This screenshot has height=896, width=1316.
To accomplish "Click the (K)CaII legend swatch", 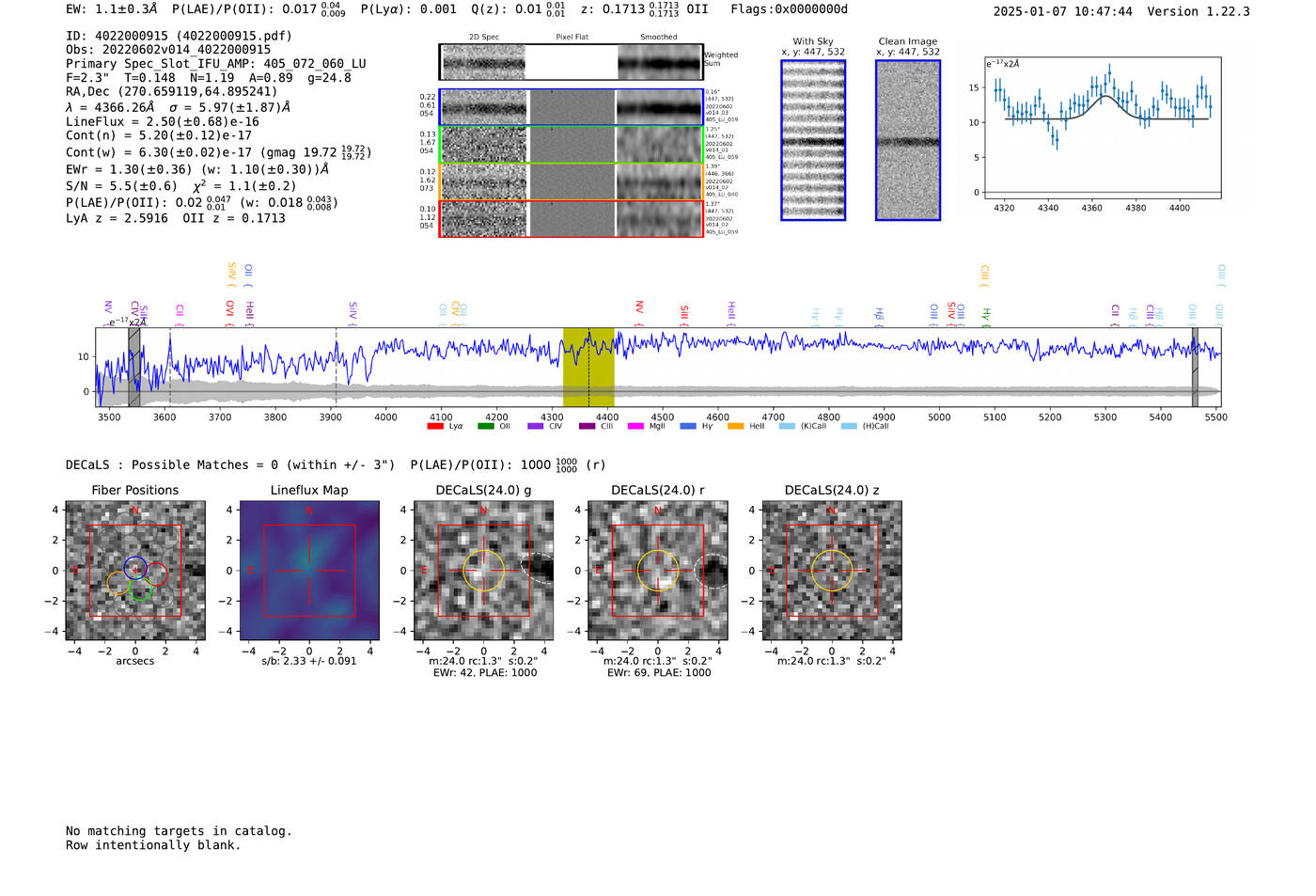I will (x=787, y=426).
